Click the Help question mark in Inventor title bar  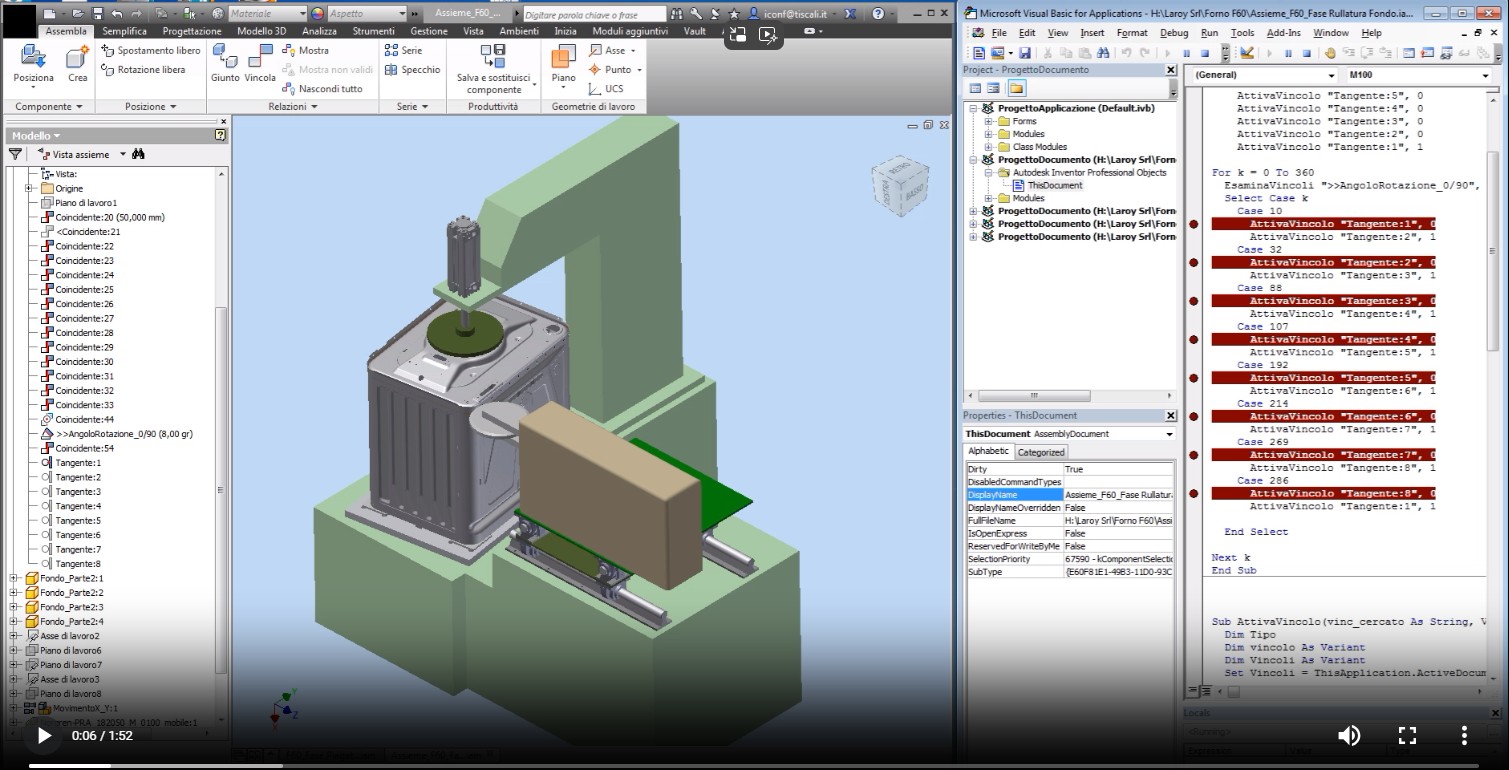(x=878, y=14)
